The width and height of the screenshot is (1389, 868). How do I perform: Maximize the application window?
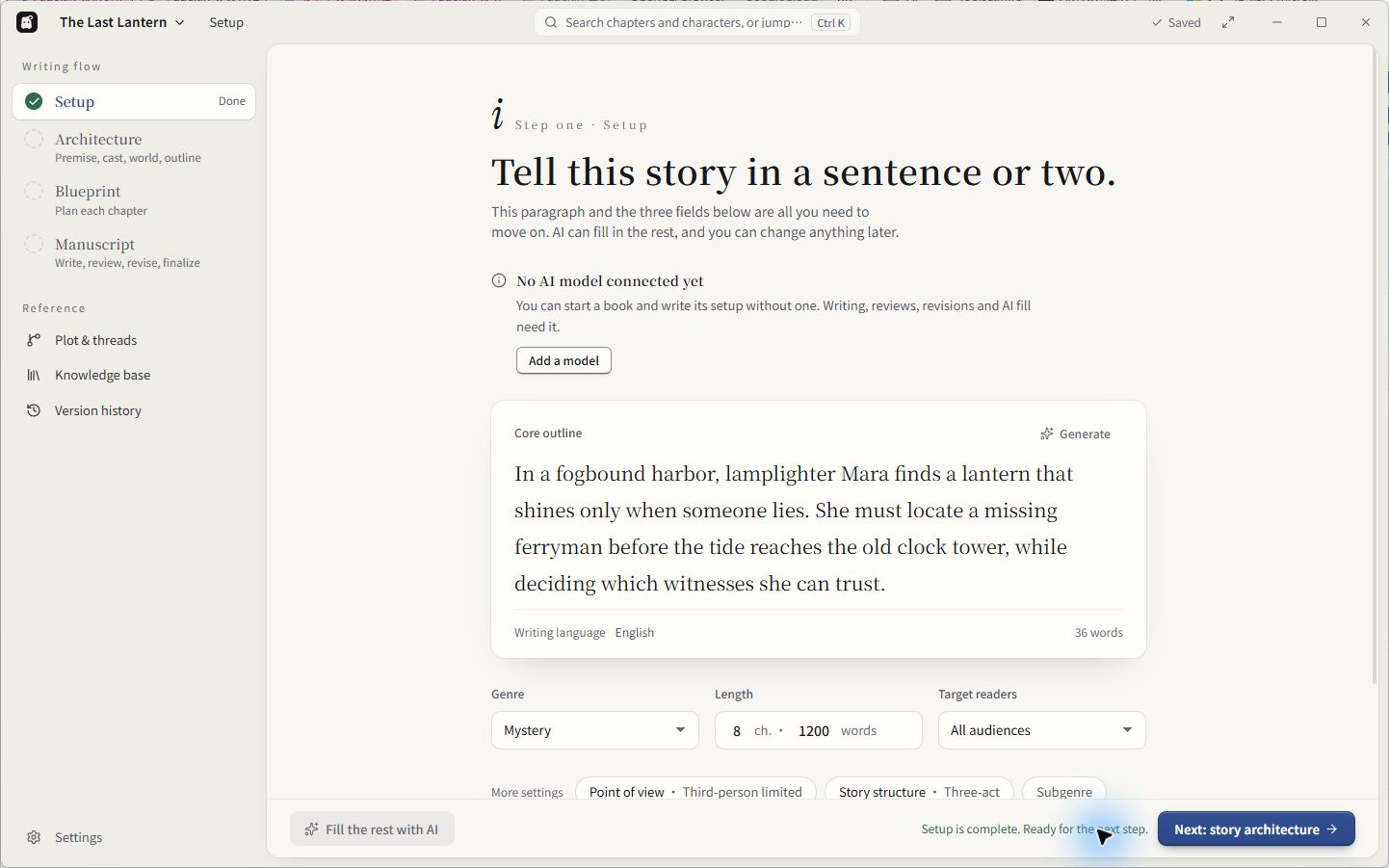1322,22
